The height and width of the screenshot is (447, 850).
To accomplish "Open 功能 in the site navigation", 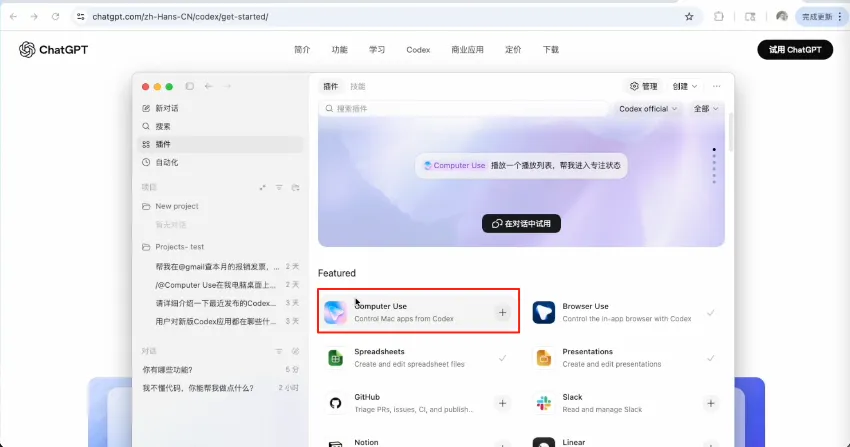I will point(339,50).
